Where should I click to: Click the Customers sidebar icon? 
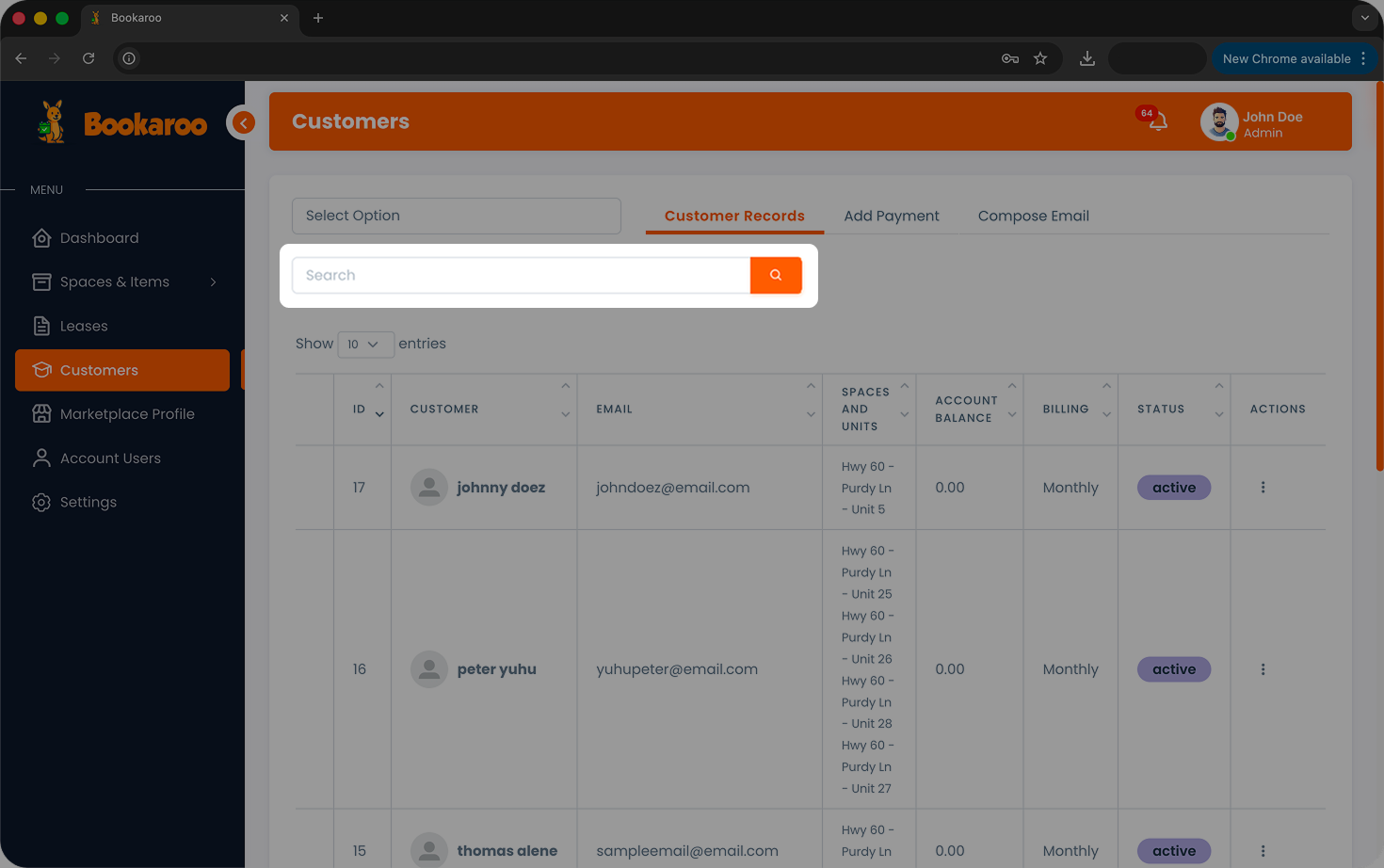coord(41,370)
